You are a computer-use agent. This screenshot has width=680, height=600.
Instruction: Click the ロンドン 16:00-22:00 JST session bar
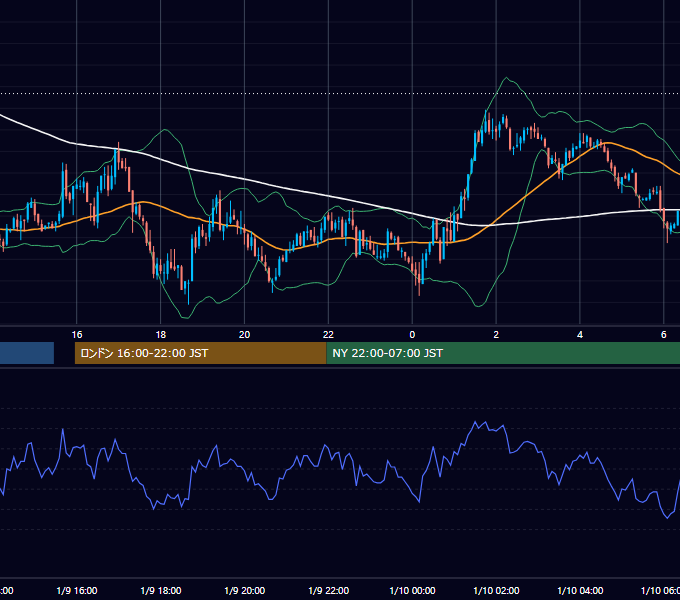pyautogui.click(x=200, y=353)
